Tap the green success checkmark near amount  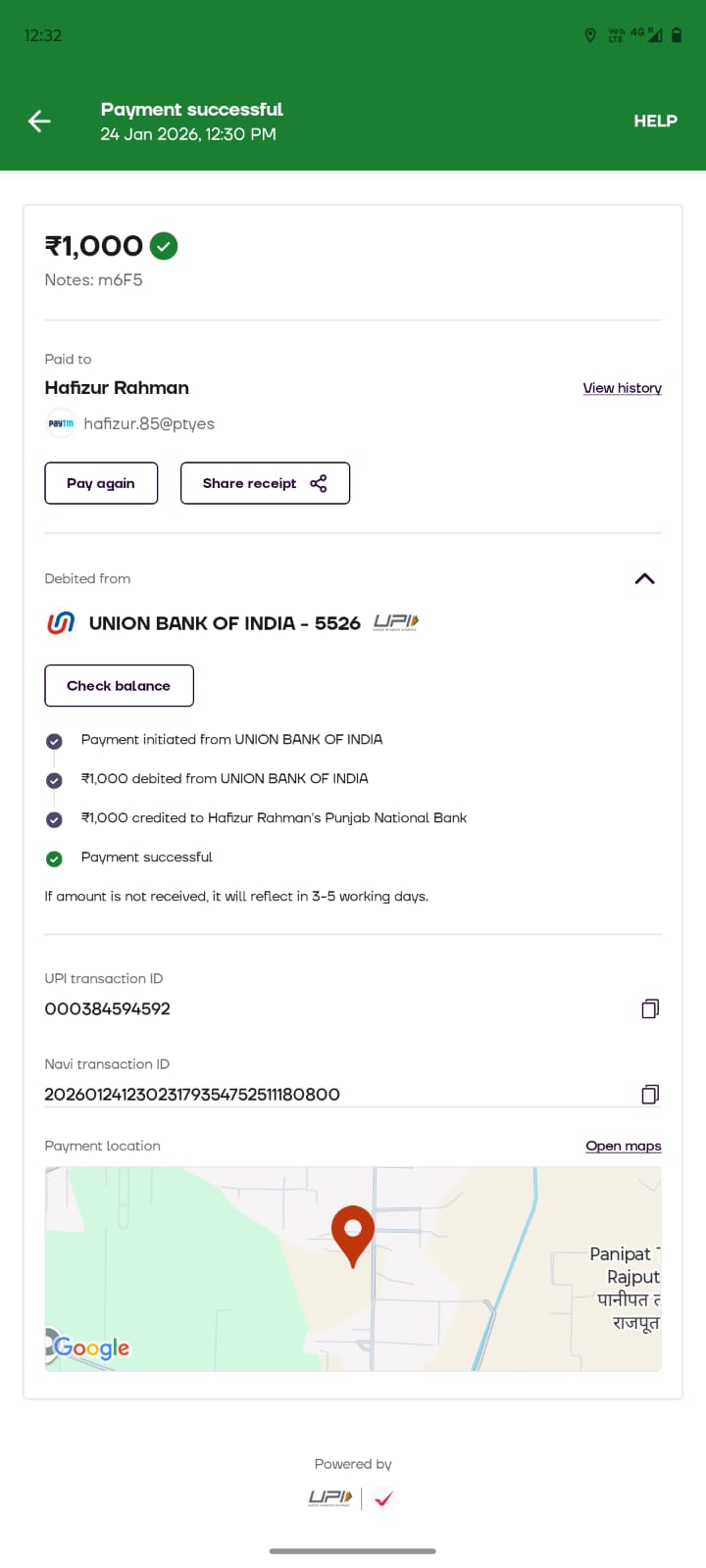[x=164, y=245]
